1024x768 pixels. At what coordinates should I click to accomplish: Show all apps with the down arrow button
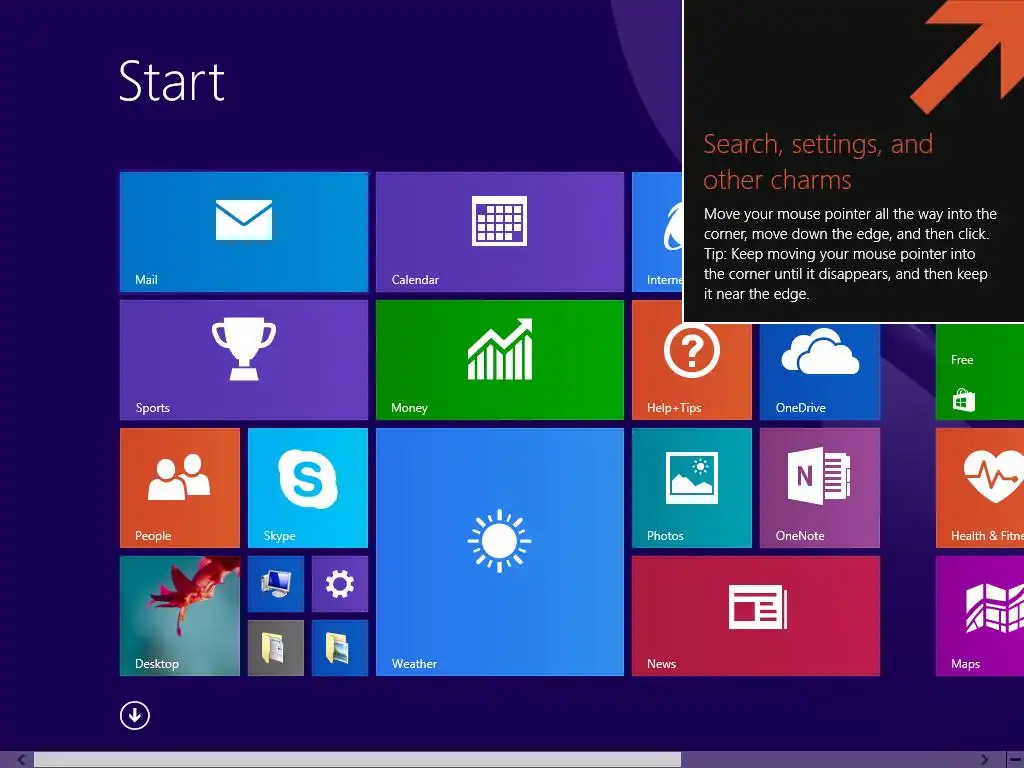click(135, 715)
